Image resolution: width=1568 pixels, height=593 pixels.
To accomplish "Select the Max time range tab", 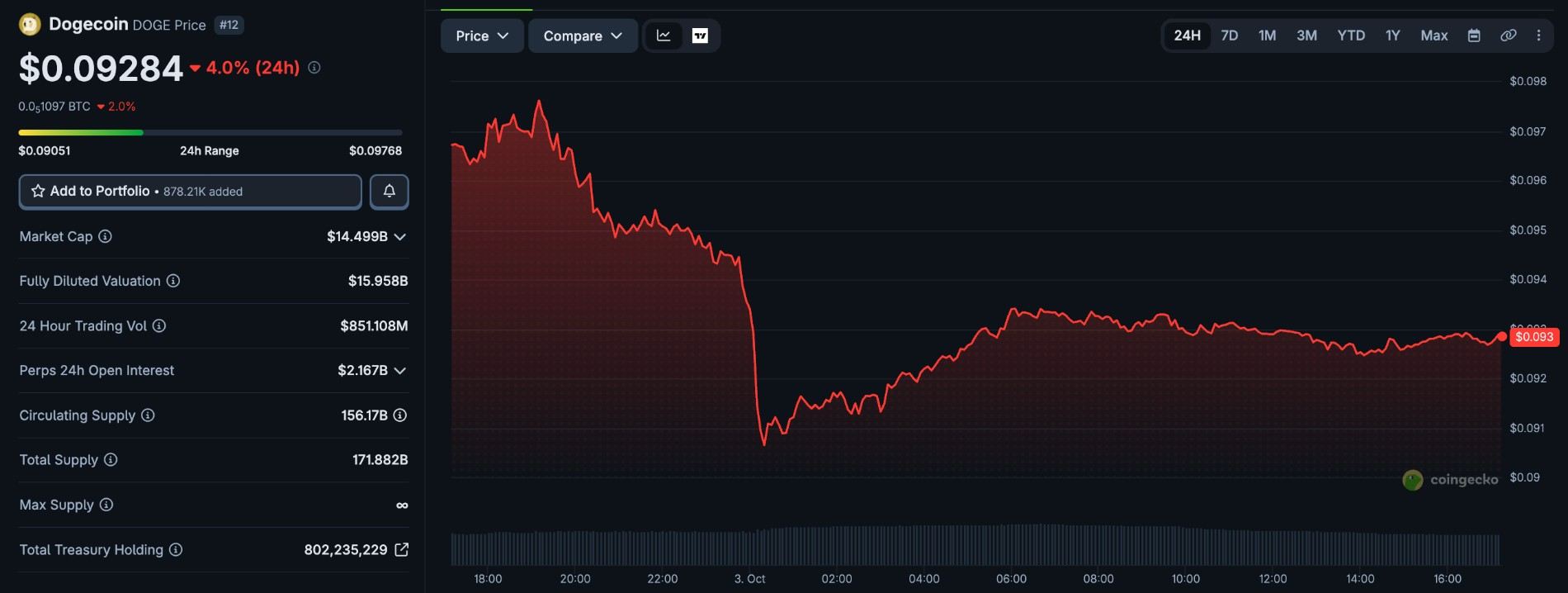I will tap(1434, 36).
